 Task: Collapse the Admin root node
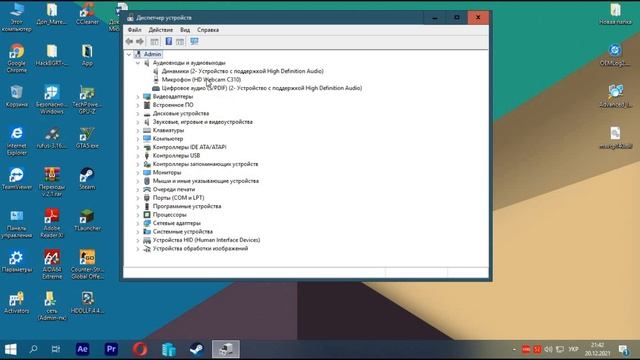[x=129, y=54]
